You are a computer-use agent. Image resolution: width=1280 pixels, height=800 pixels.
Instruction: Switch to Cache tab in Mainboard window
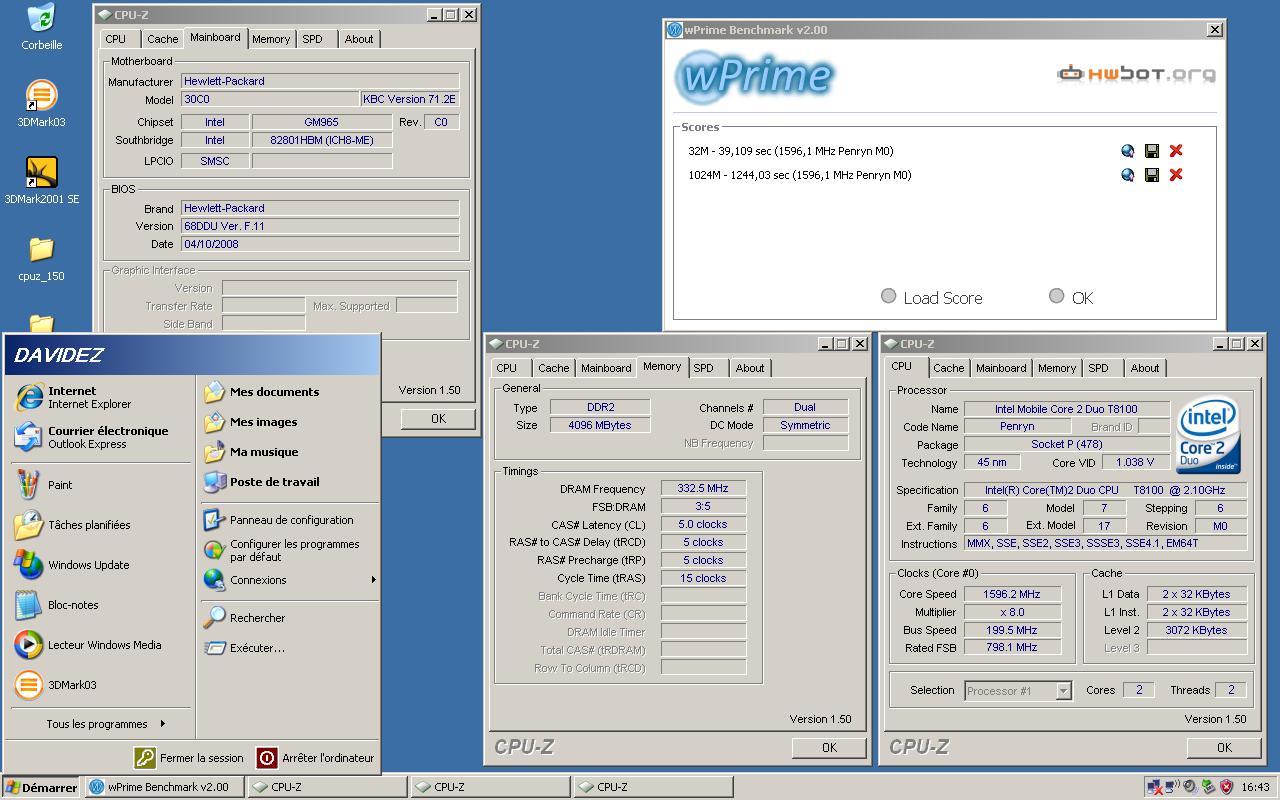click(x=163, y=39)
